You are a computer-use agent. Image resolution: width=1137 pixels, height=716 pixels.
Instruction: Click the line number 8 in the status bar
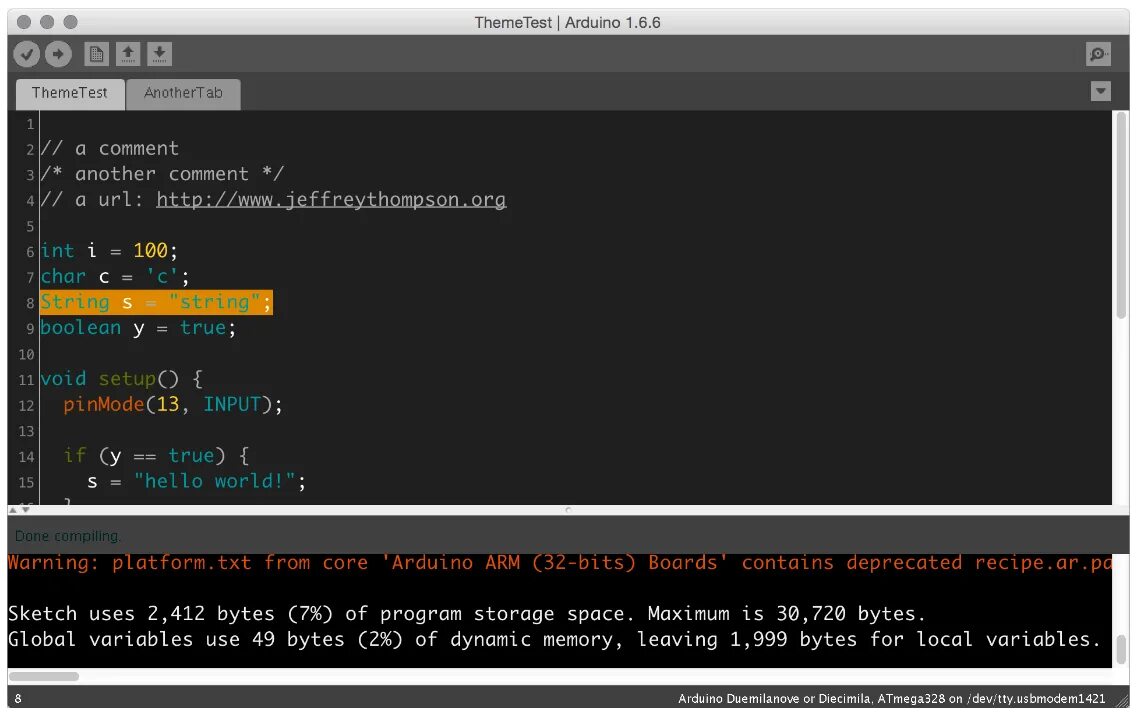coord(18,699)
